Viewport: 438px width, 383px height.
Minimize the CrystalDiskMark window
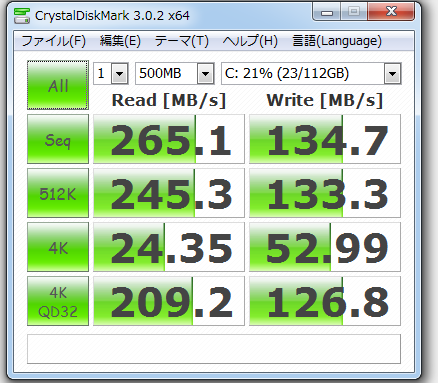coord(327,12)
